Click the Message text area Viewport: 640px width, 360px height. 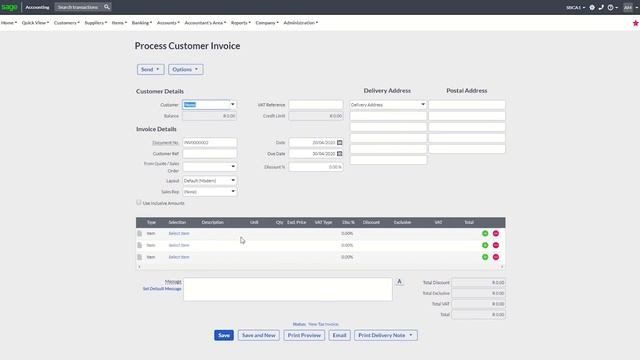[288, 289]
